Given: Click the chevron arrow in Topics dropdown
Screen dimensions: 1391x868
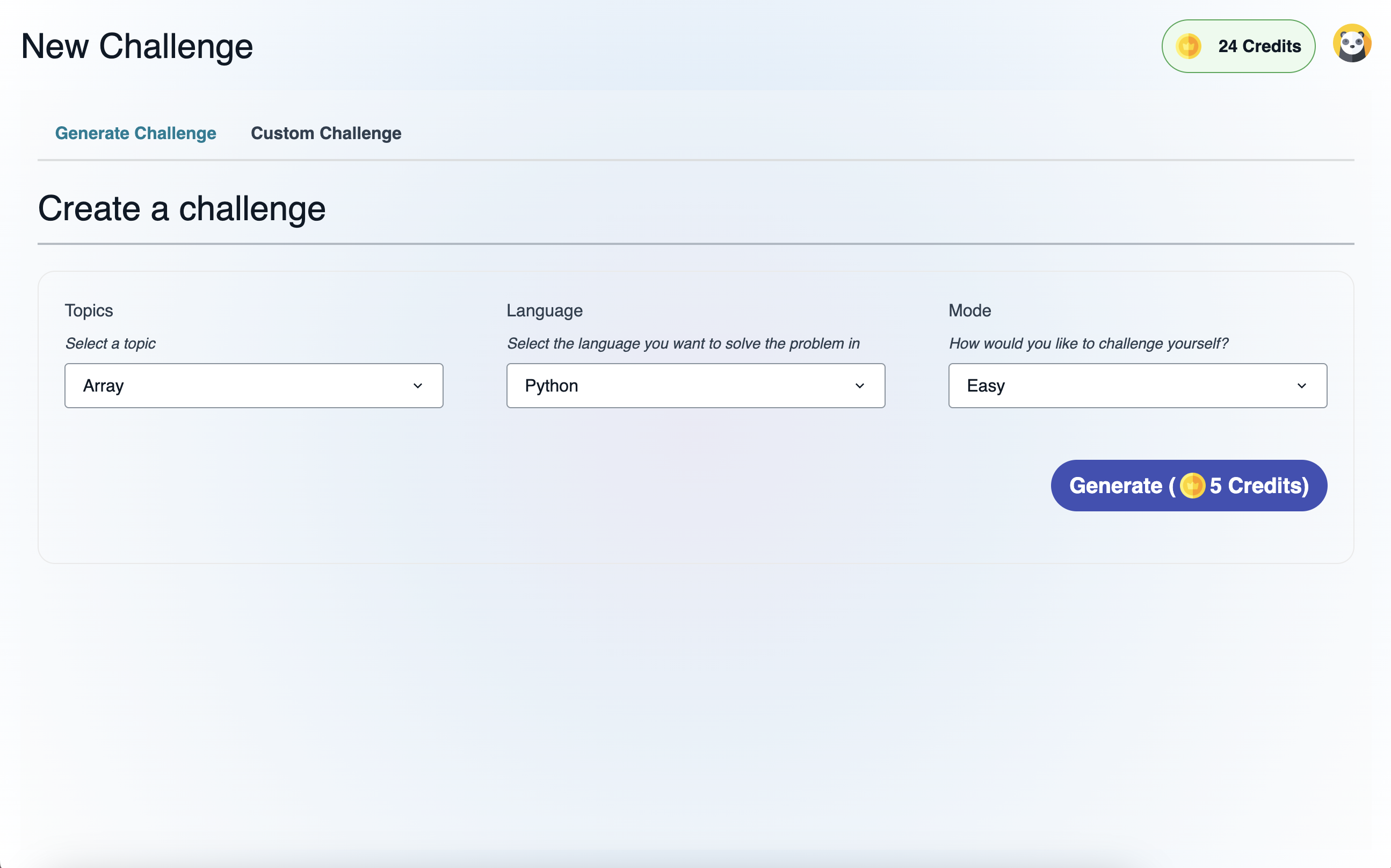Looking at the screenshot, I should pyautogui.click(x=418, y=386).
